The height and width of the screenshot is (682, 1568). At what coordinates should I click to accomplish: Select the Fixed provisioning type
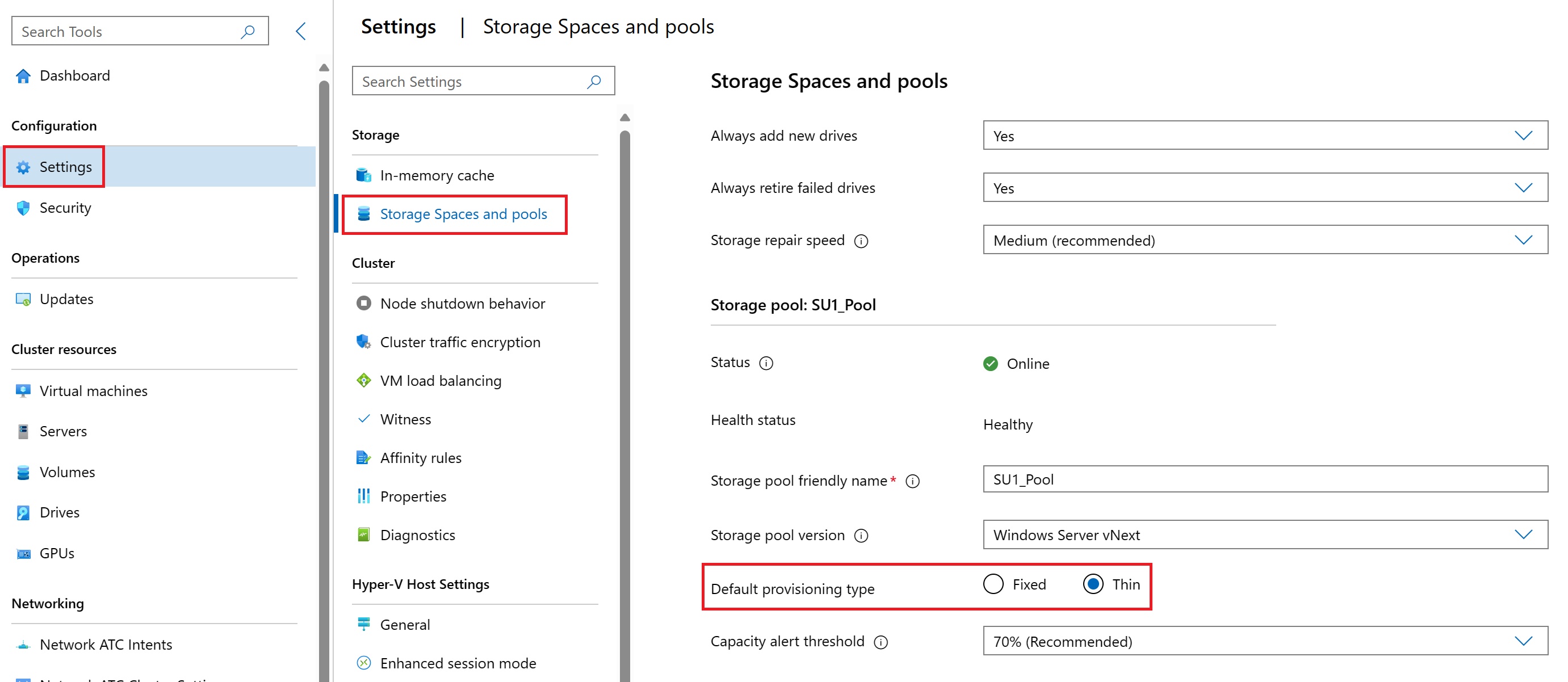(993, 584)
